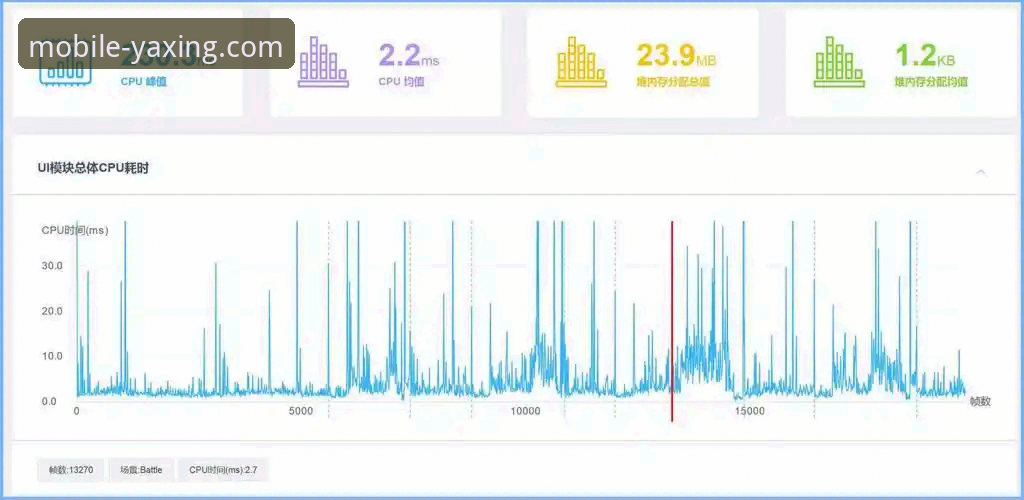Click the 堆内存分配均值 label
The width and height of the screenshot is (1024, 500).
coord(930,82)
